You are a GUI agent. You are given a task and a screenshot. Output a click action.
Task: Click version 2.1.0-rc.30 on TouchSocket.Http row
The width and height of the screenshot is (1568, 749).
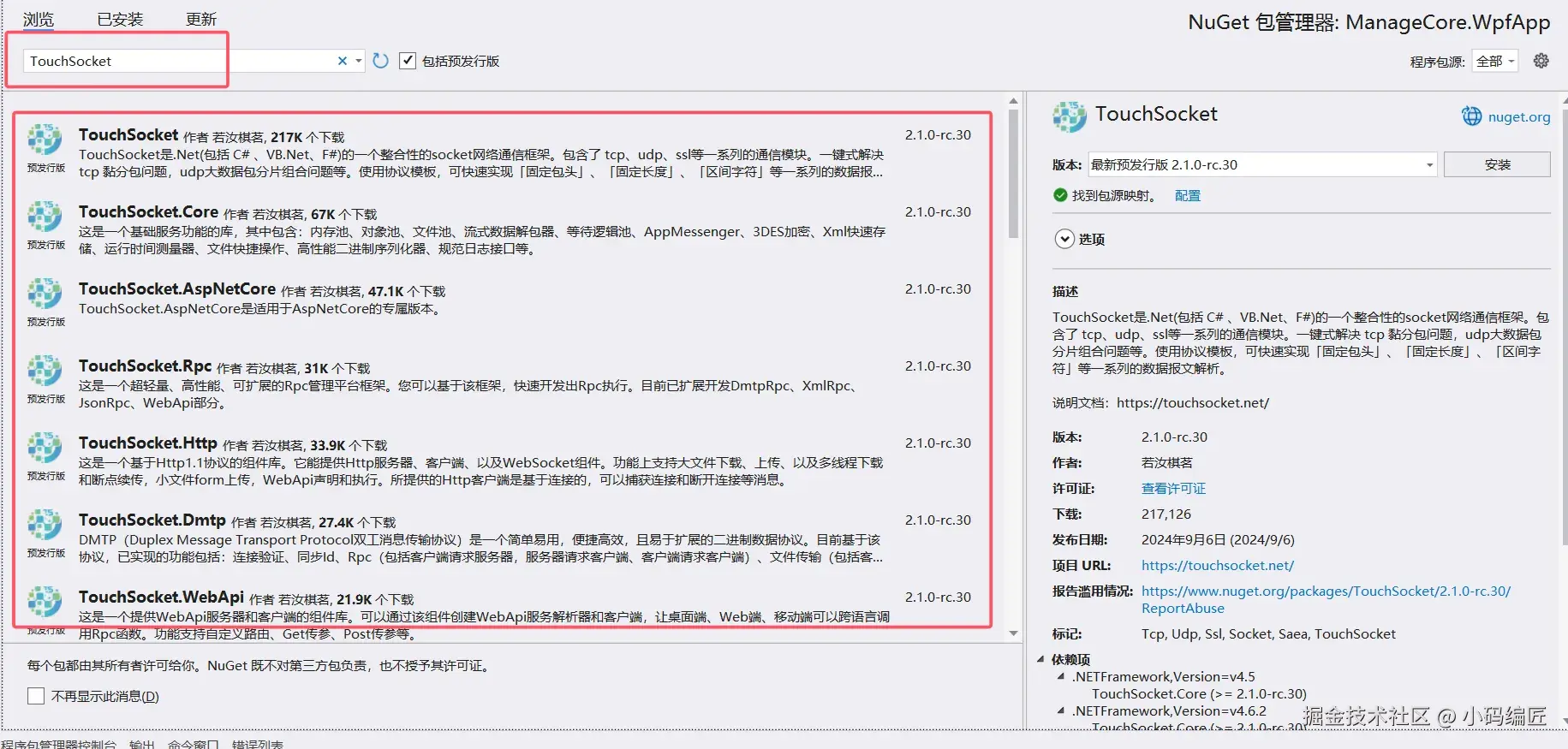coord(938,443)
